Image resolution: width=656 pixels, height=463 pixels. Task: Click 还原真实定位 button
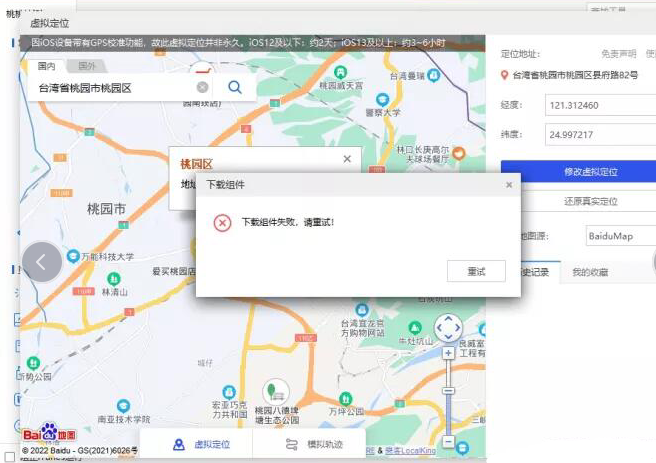point(590,202)
